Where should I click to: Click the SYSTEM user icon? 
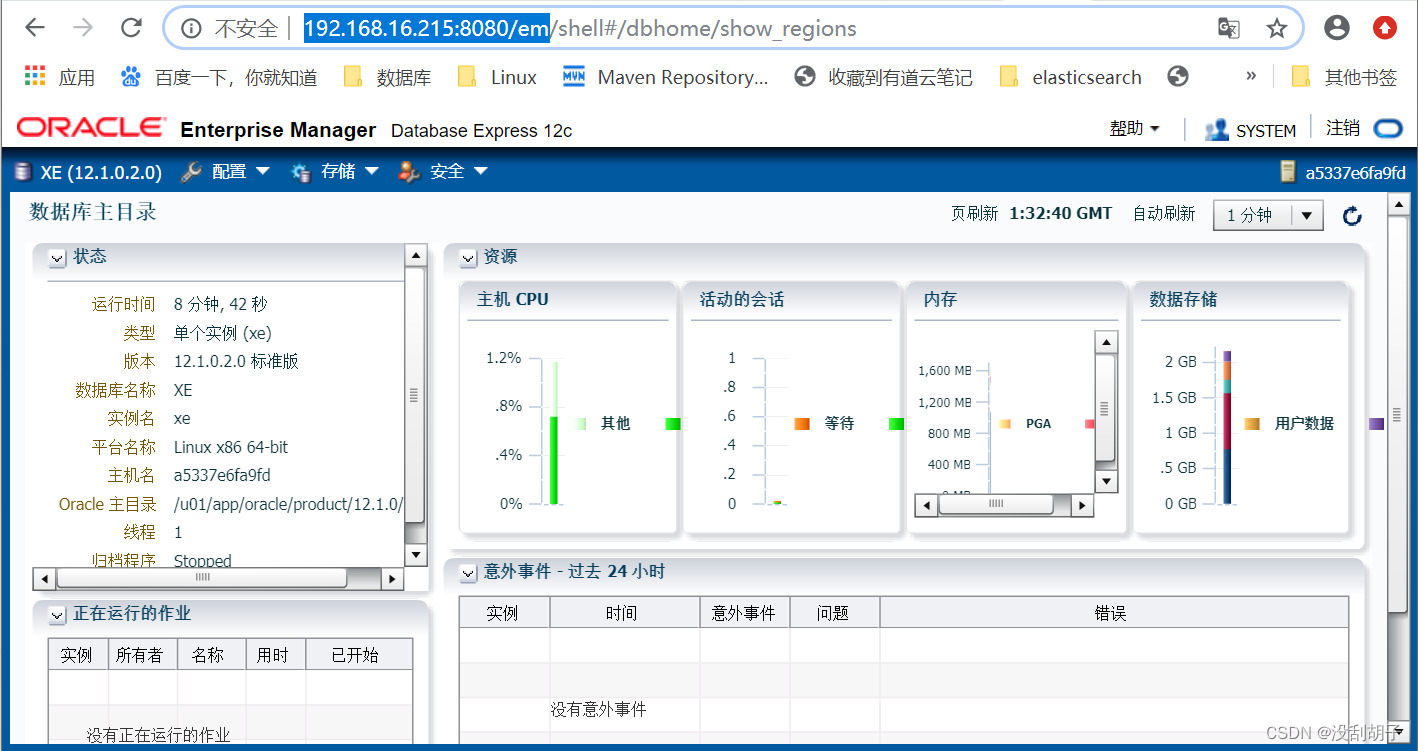click(x=1217, y=130)
